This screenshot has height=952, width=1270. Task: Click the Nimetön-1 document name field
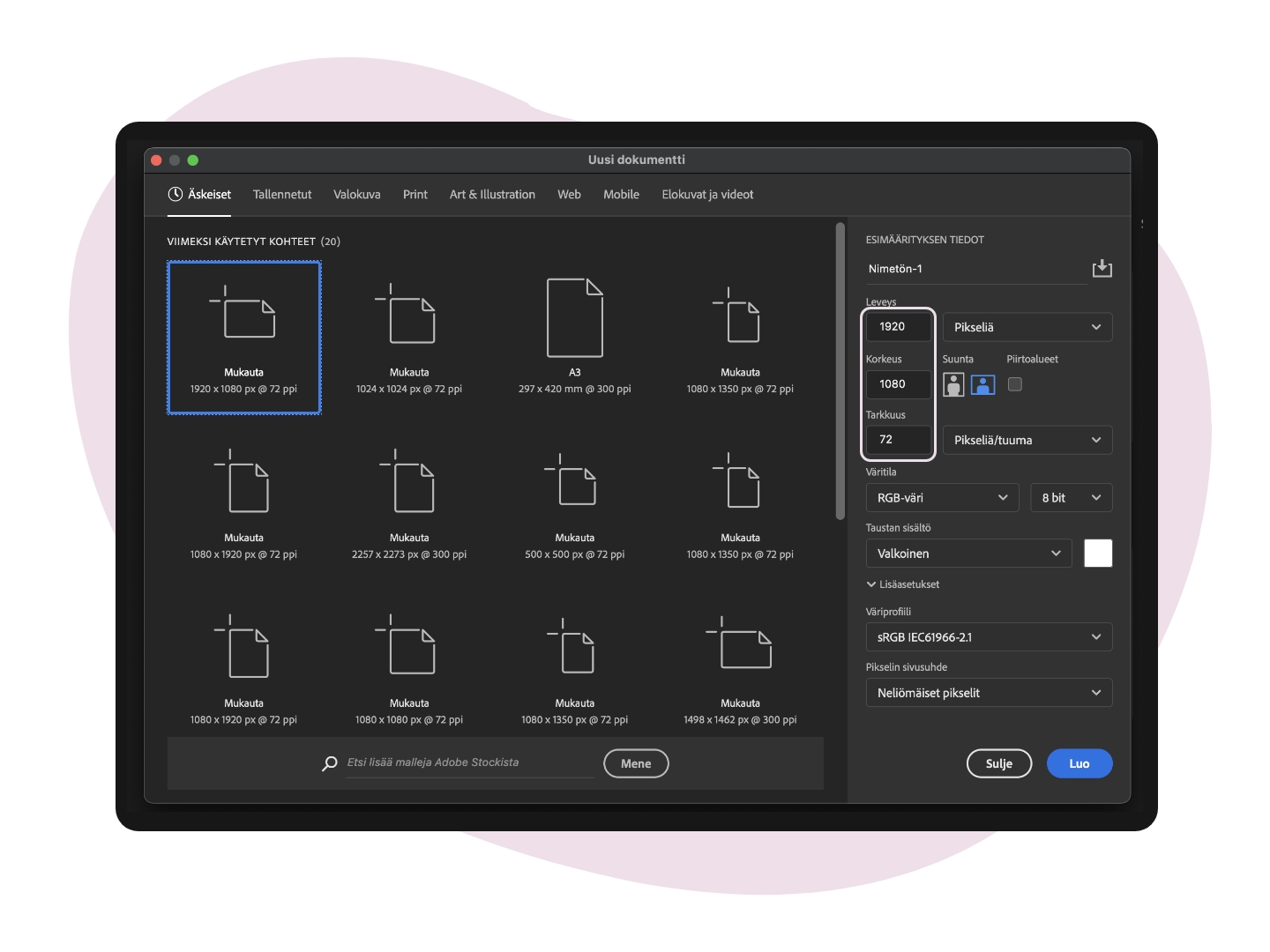[976, 269]
